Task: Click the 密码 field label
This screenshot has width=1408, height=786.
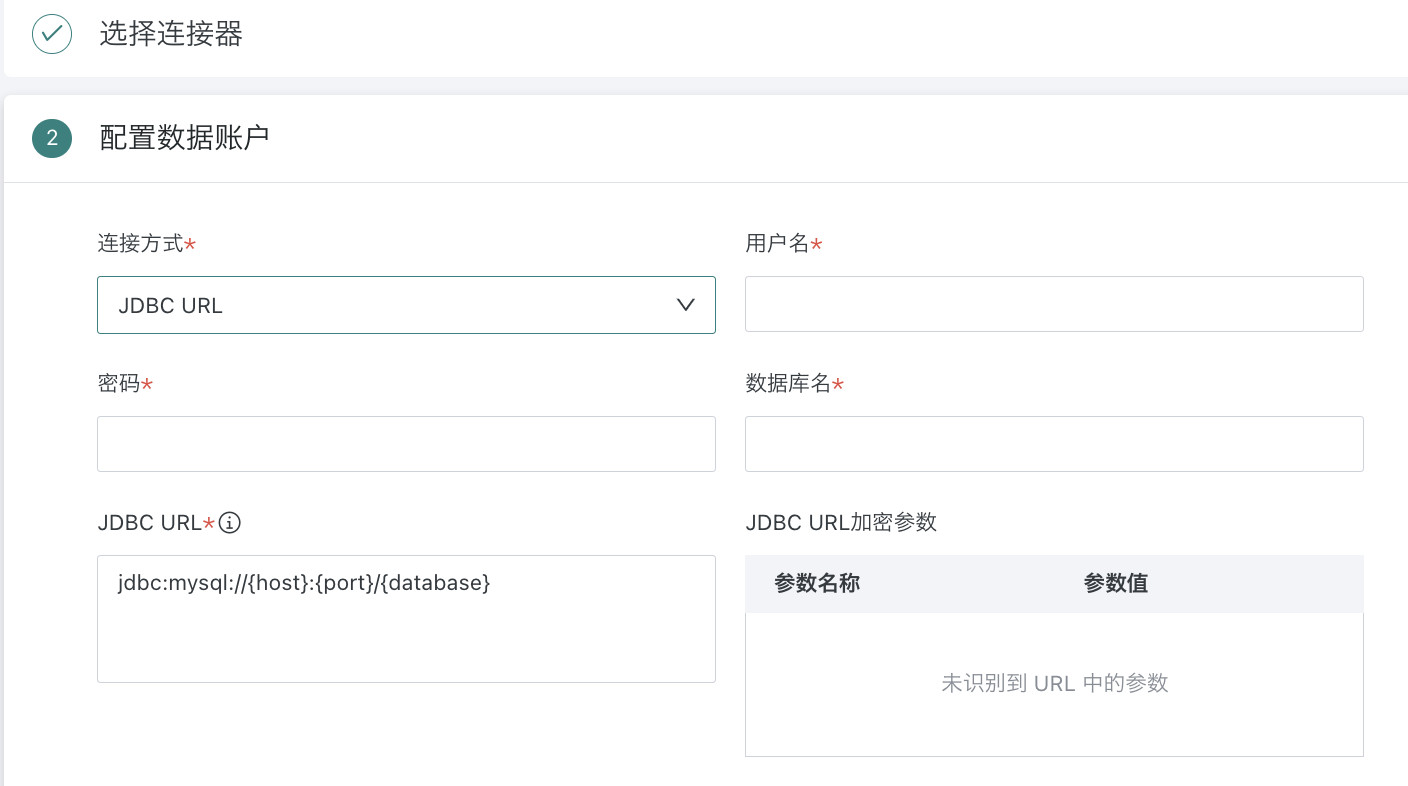Action: pos(119,383)
